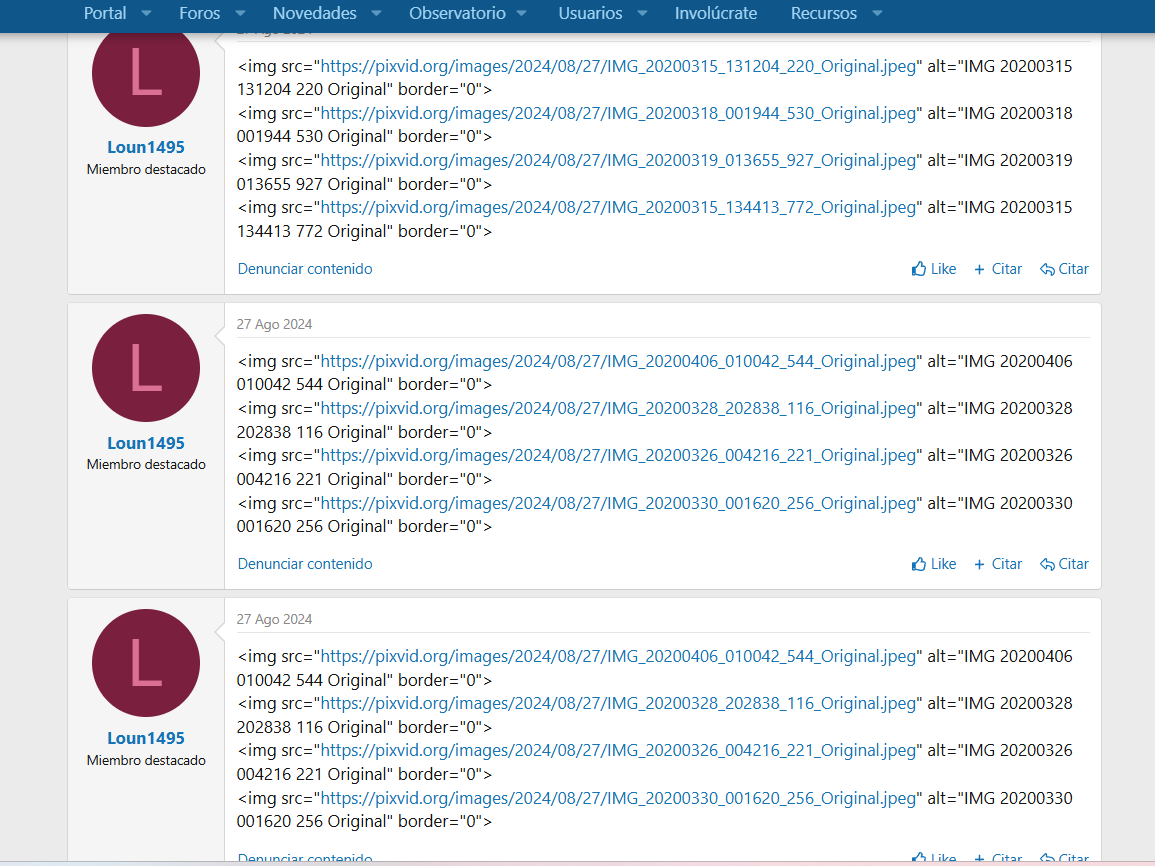1155x866 pixels.
Task: Expand the dropdown arrow beside Recursos
Action: 877,13
